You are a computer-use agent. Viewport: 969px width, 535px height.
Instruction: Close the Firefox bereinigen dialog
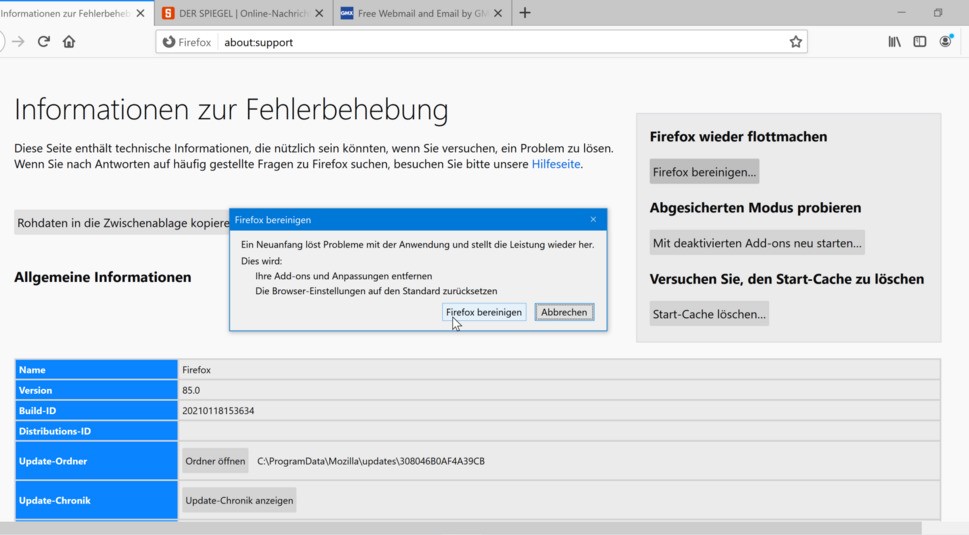pos(593,219)
